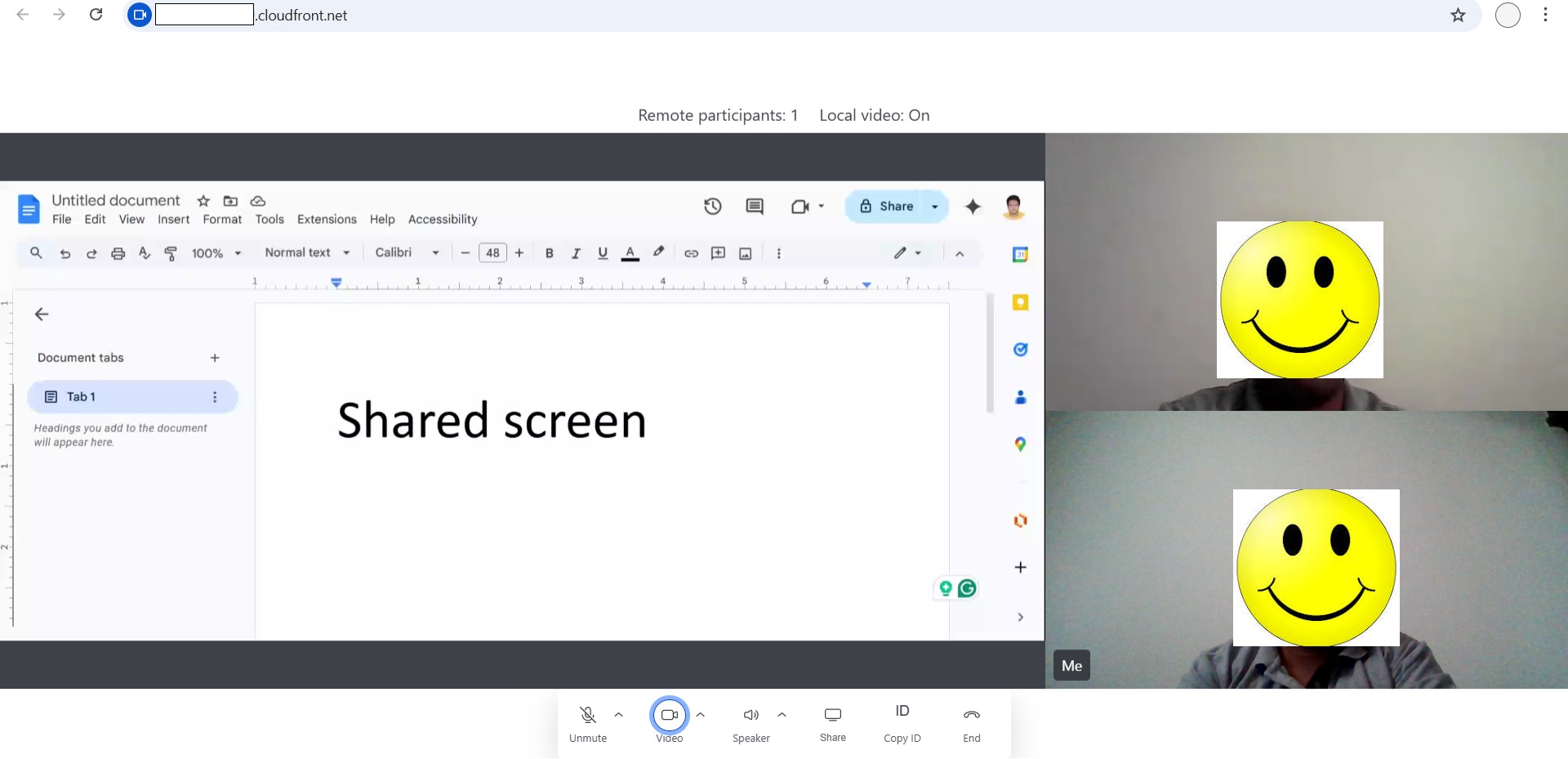Viewport: 1568px width, 759px height.
Task: Unmute the microphone
Action: coord(588,715)
